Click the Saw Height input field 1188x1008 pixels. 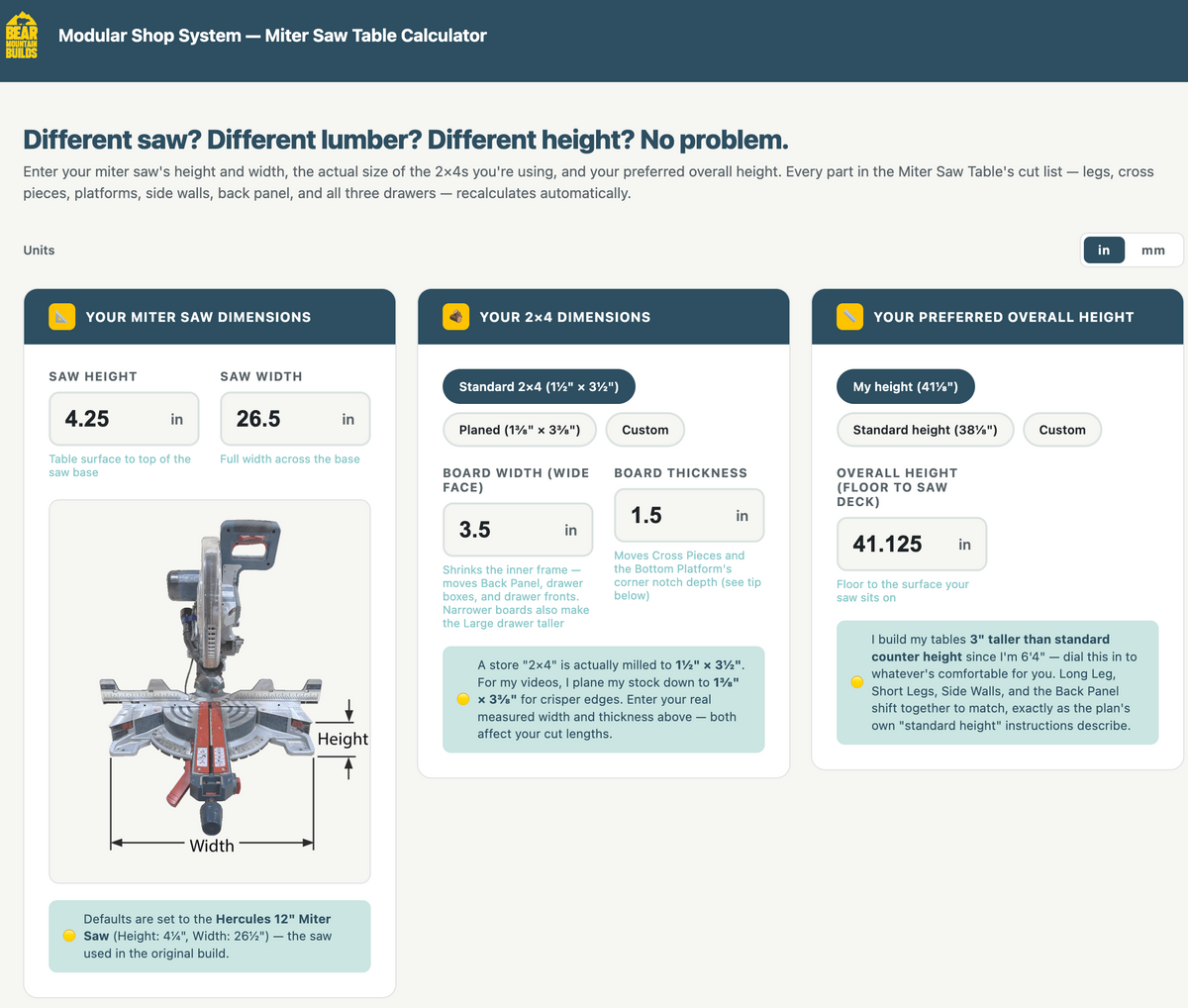(124, 419)
